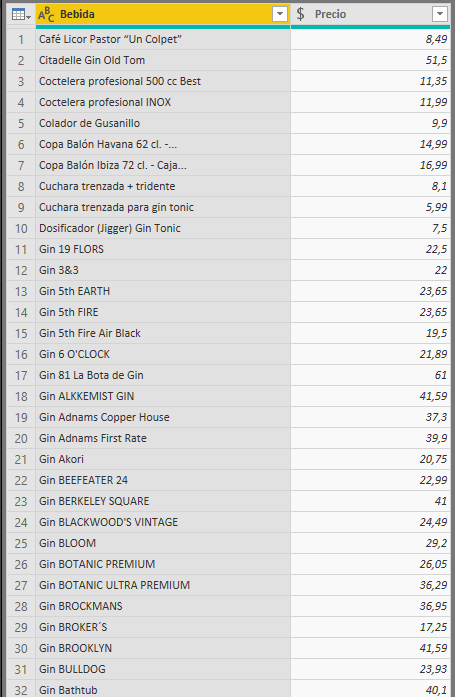The width and height of the screenshot is (455, 697).
Task: Select row number 32
Action: point(21,690)
